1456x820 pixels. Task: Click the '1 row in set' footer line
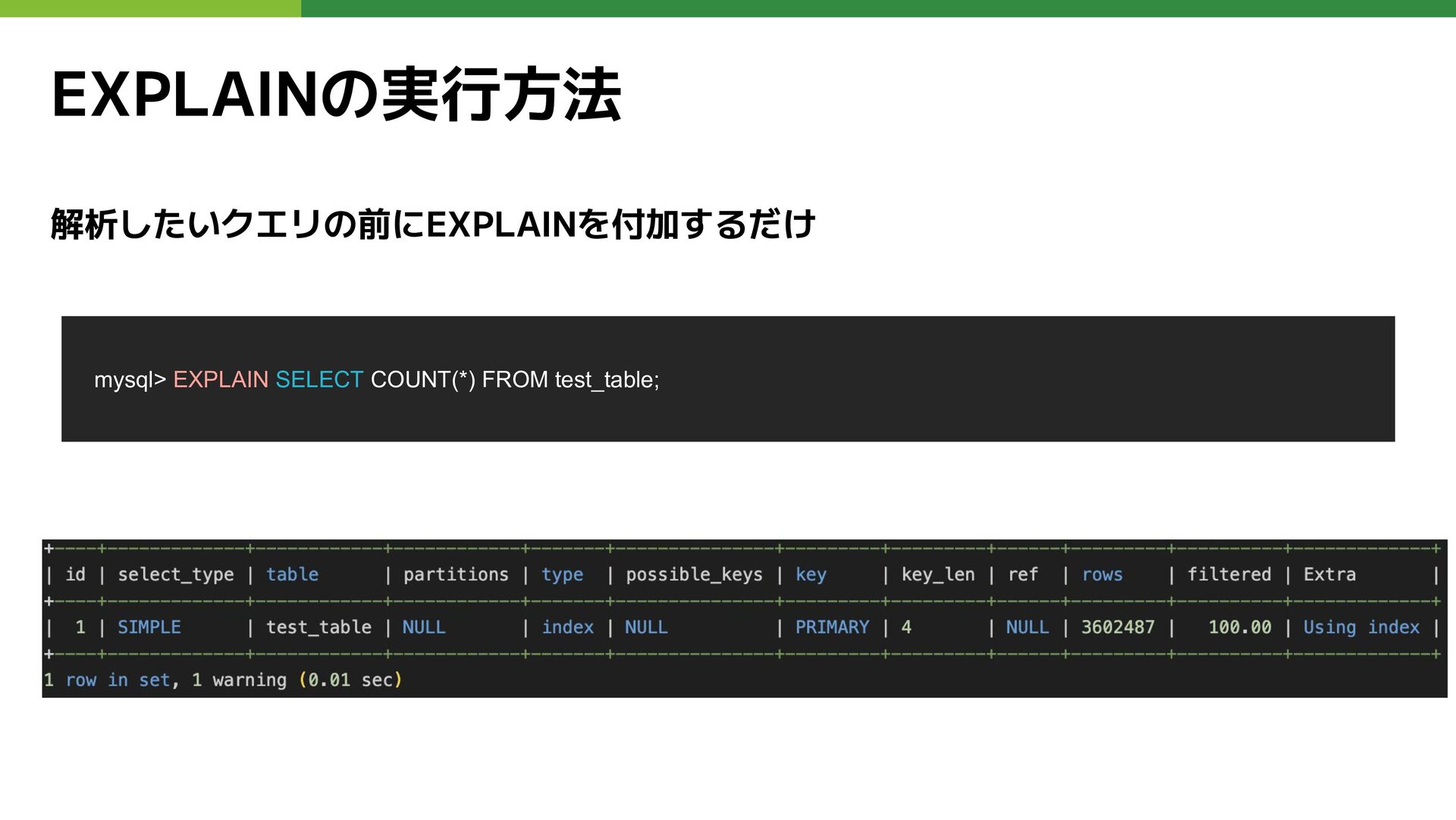222,680
